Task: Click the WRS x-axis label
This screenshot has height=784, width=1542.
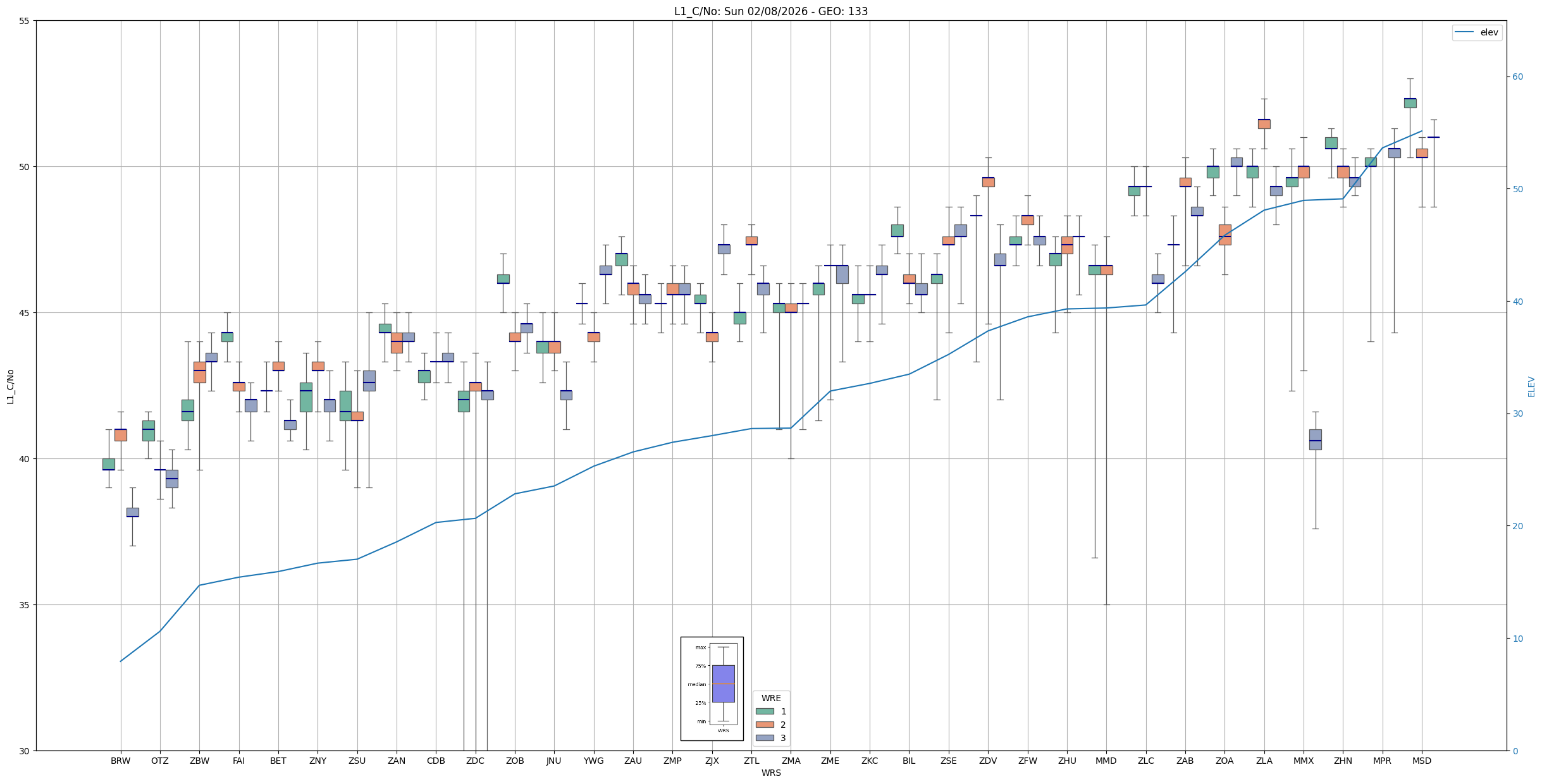Action: coord(770,773)
